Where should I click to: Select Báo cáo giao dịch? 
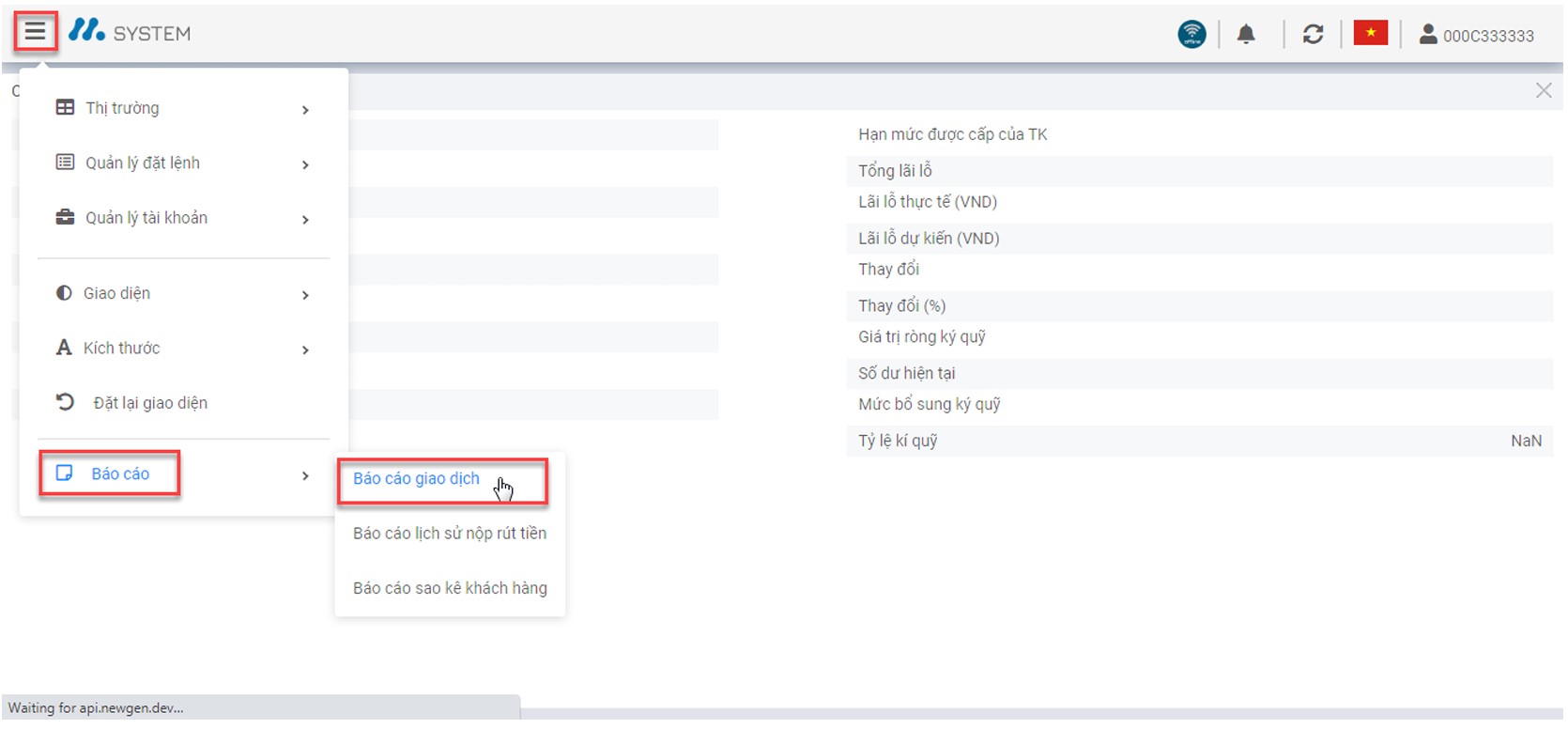tap(416, 479)
